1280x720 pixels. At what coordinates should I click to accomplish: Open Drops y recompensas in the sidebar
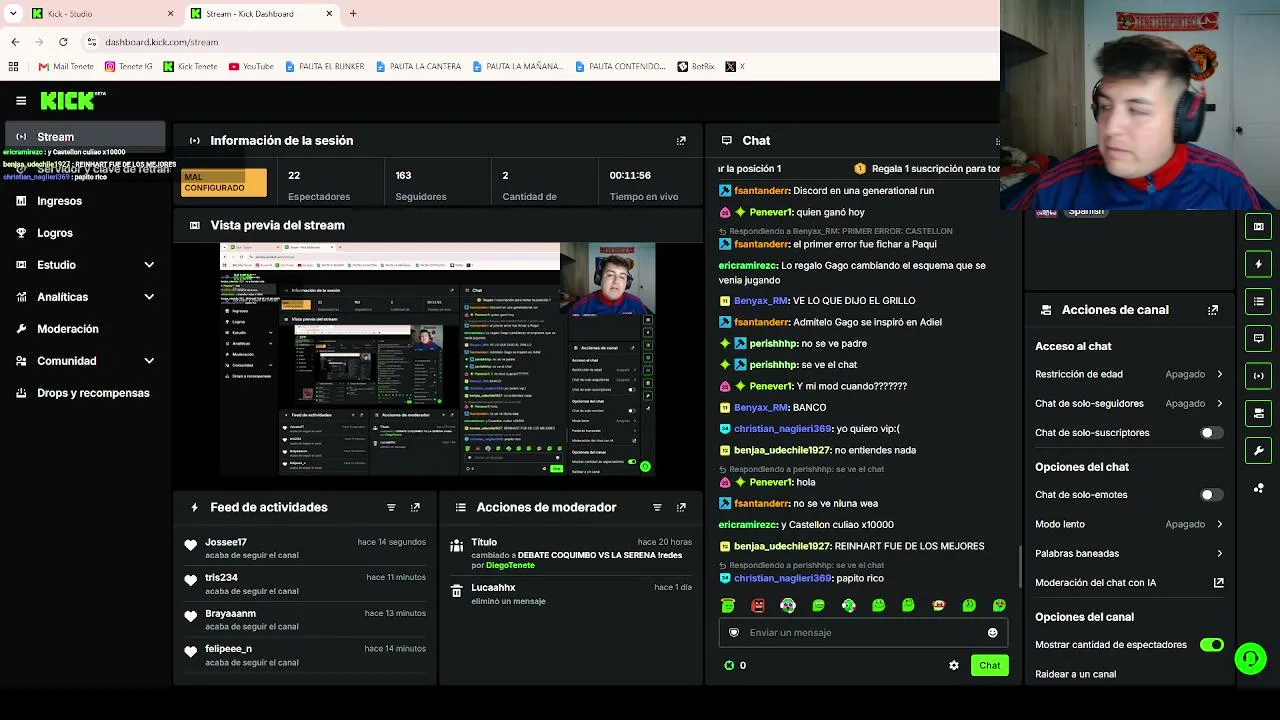pyautogui.click(x=85, y=393)
